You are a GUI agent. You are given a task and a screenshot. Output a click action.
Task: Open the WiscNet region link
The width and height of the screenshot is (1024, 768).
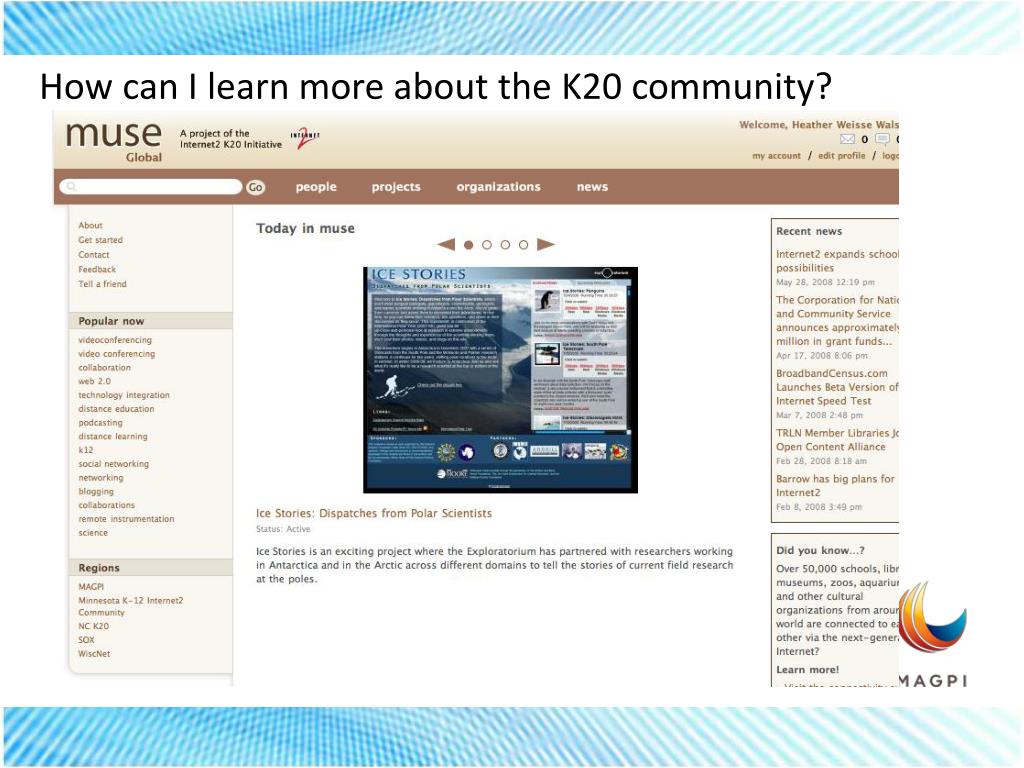94,654
